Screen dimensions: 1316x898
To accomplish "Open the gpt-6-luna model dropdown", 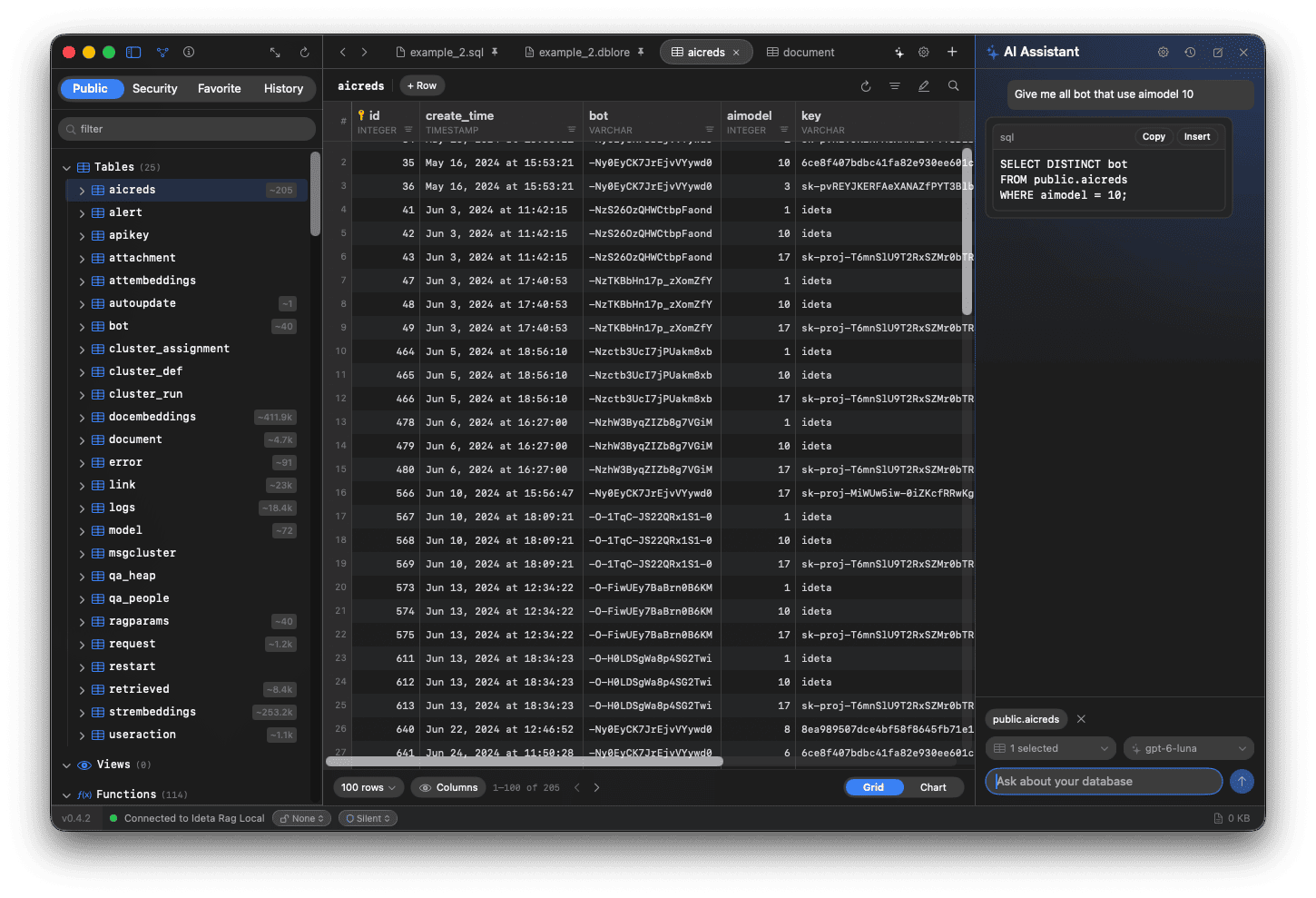I will pos(1189,748).
